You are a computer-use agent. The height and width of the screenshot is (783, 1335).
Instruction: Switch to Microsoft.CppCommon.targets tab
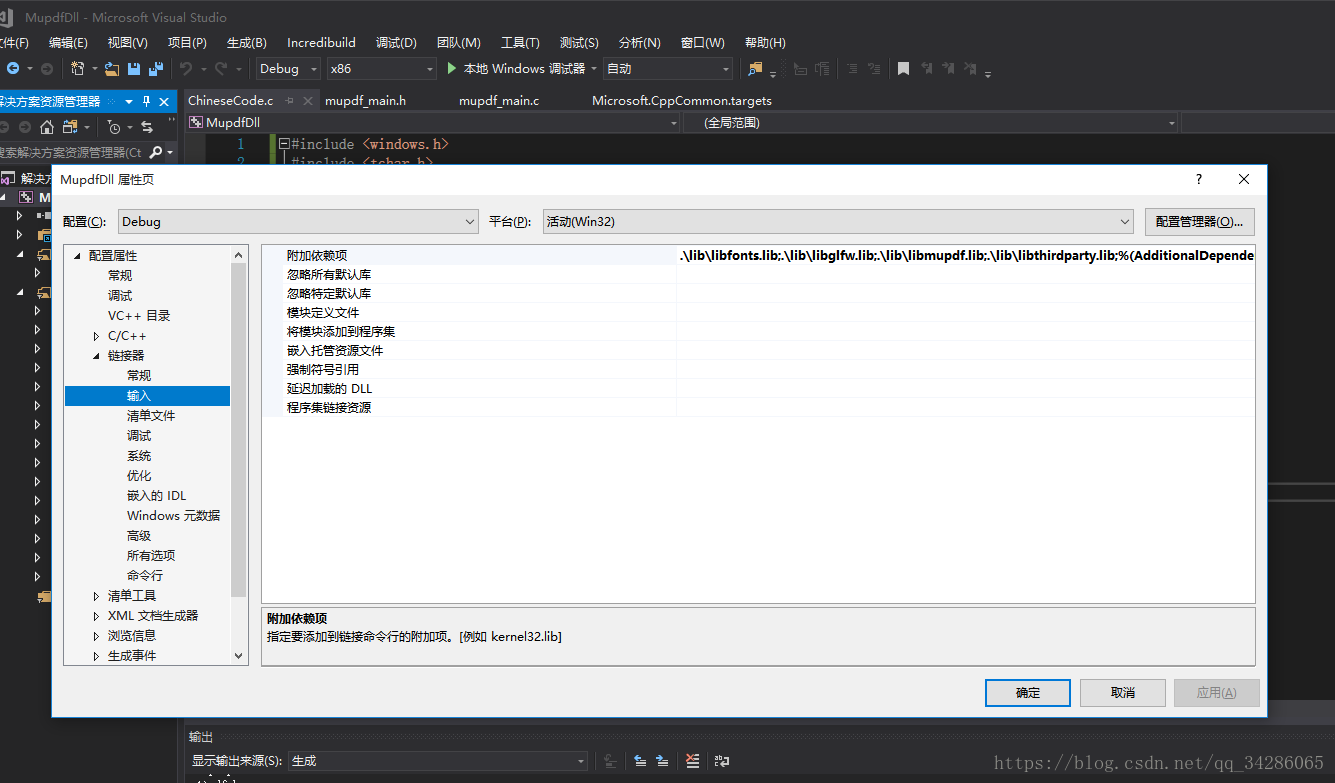[x=682, y=101]
